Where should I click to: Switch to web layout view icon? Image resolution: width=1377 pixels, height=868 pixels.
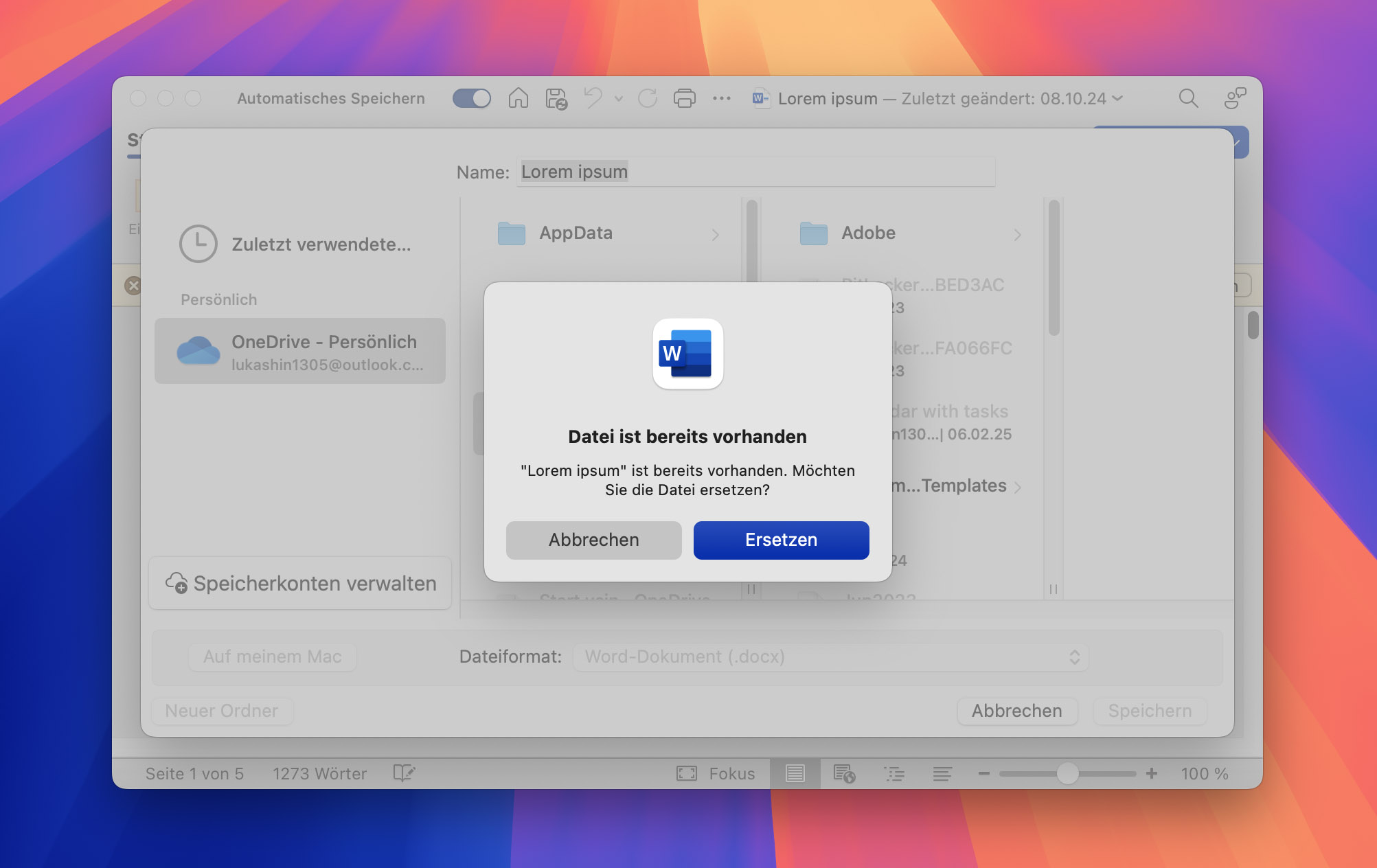tap(844, 774)
